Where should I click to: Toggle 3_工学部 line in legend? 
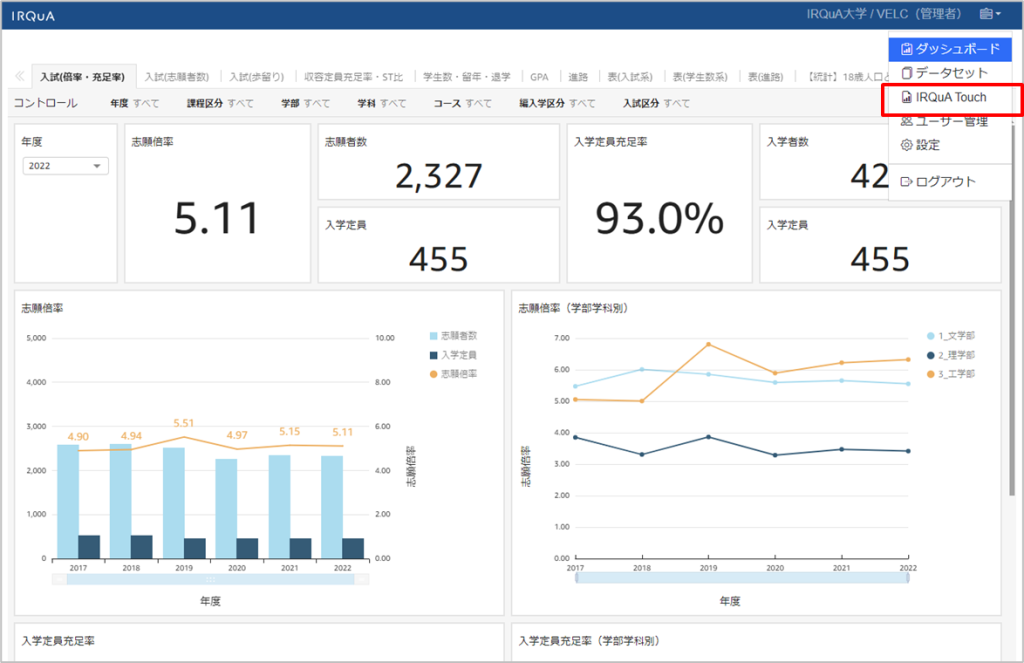coord(950,374)
